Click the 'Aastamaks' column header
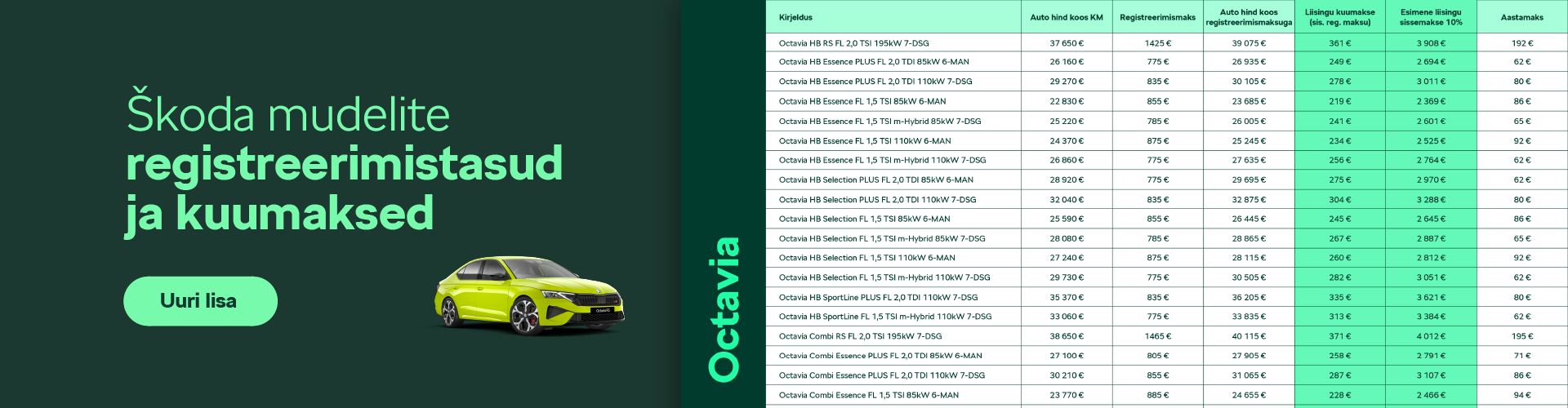The width and height of the screenshot is (1568, 408). [x=1522, y=17]
